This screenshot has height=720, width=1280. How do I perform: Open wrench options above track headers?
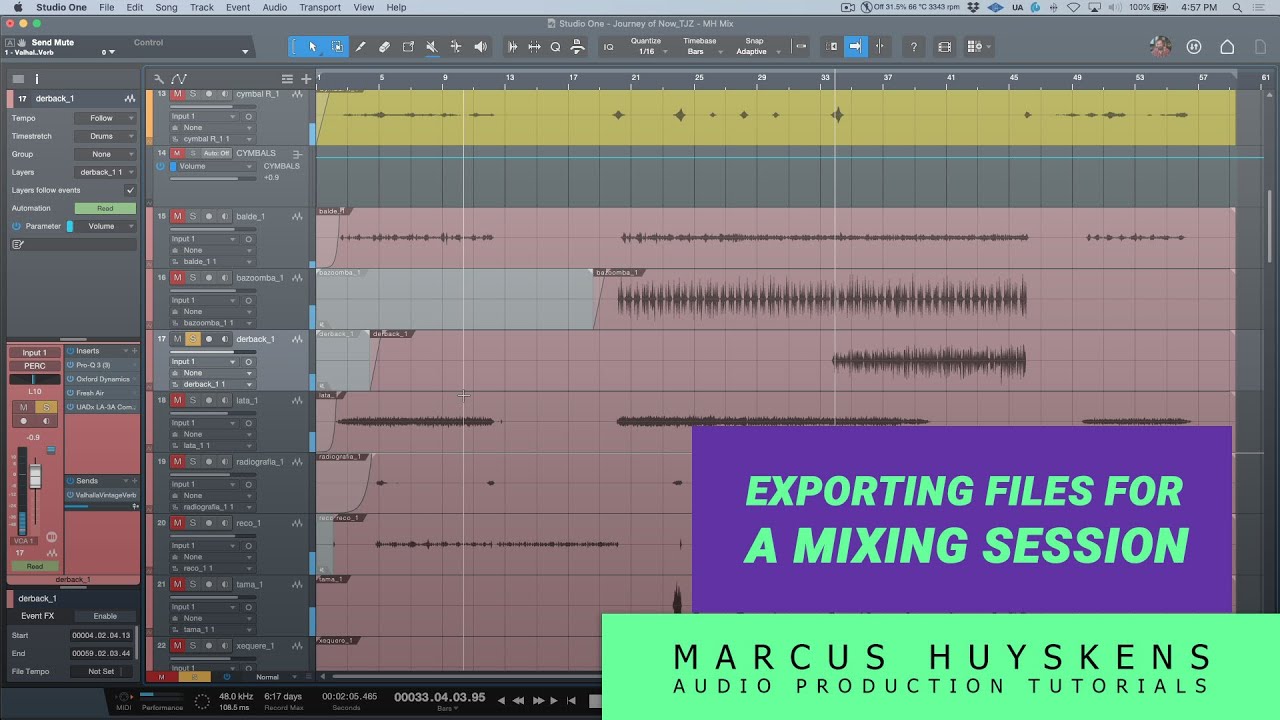159,79
